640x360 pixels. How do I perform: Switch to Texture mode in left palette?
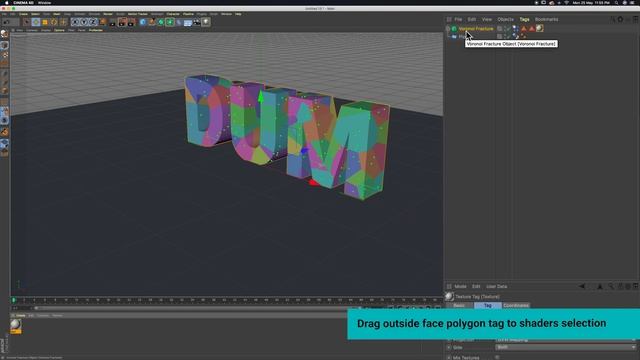click(4, 54)
